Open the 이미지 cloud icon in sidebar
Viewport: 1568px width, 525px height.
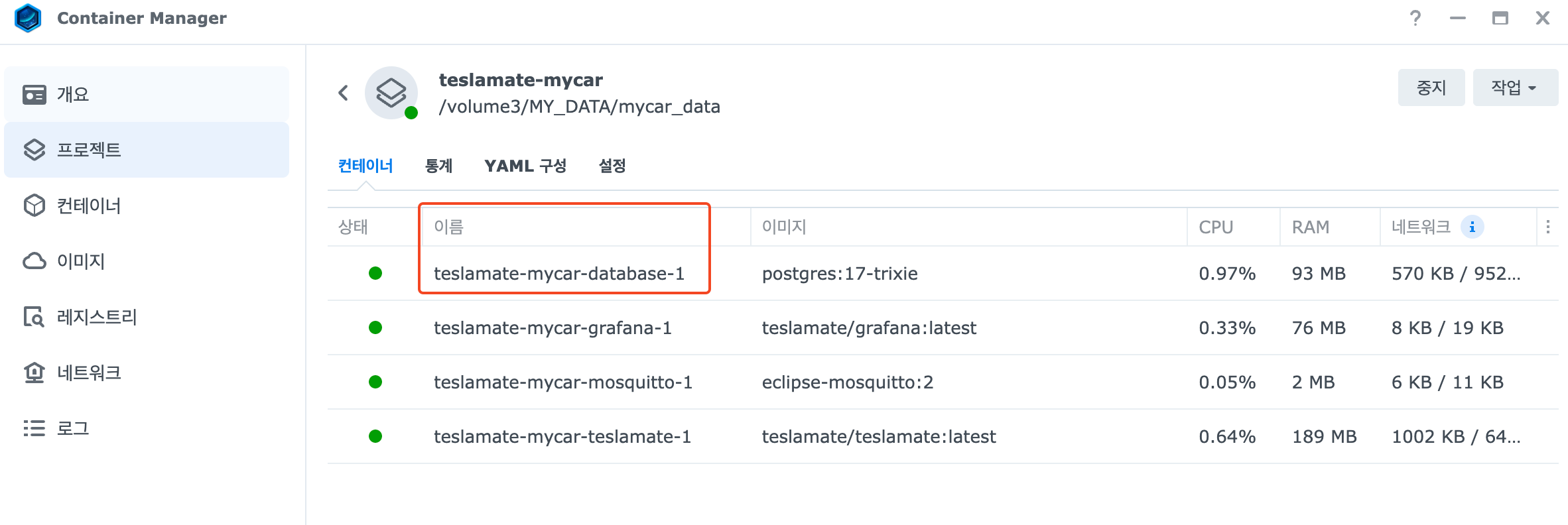pos(34,261)
